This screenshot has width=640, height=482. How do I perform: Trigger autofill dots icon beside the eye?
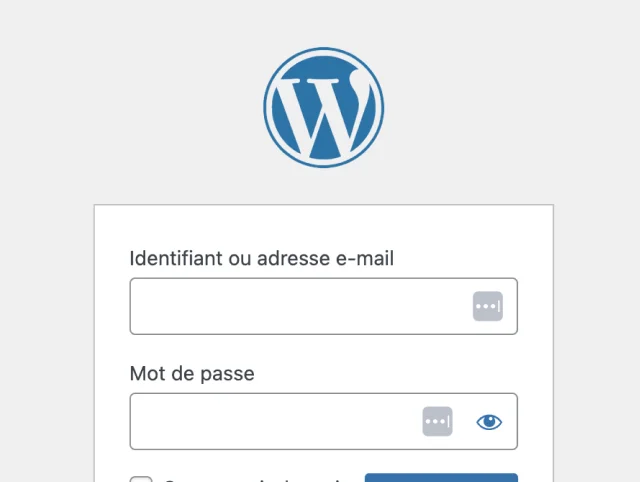point(437,421)
